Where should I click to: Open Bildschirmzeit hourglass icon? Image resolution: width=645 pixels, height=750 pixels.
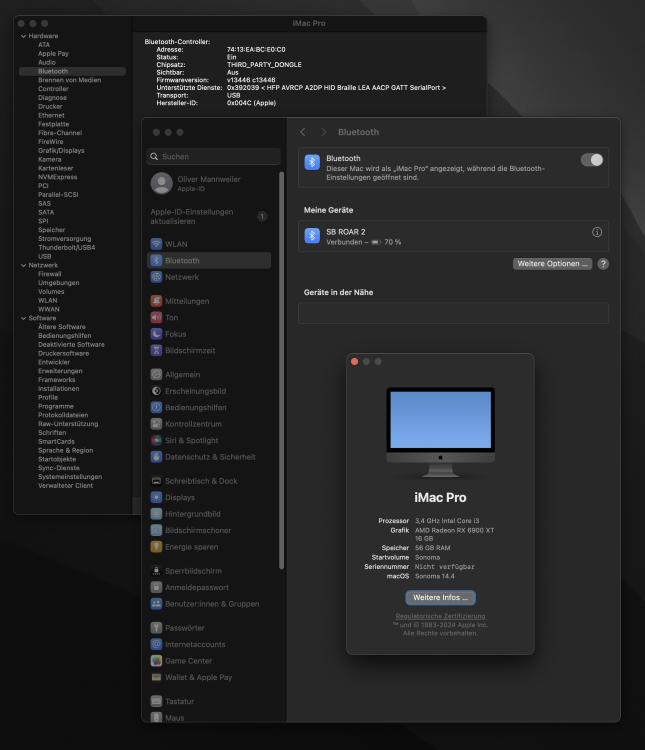(156, 351)
